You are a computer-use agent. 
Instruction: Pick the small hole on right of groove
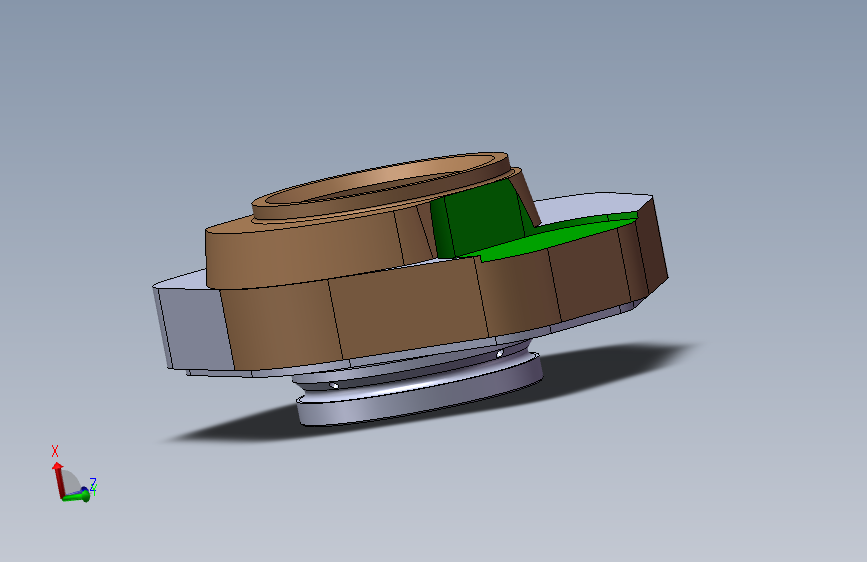pyautogui.click(x=499, y=353)
